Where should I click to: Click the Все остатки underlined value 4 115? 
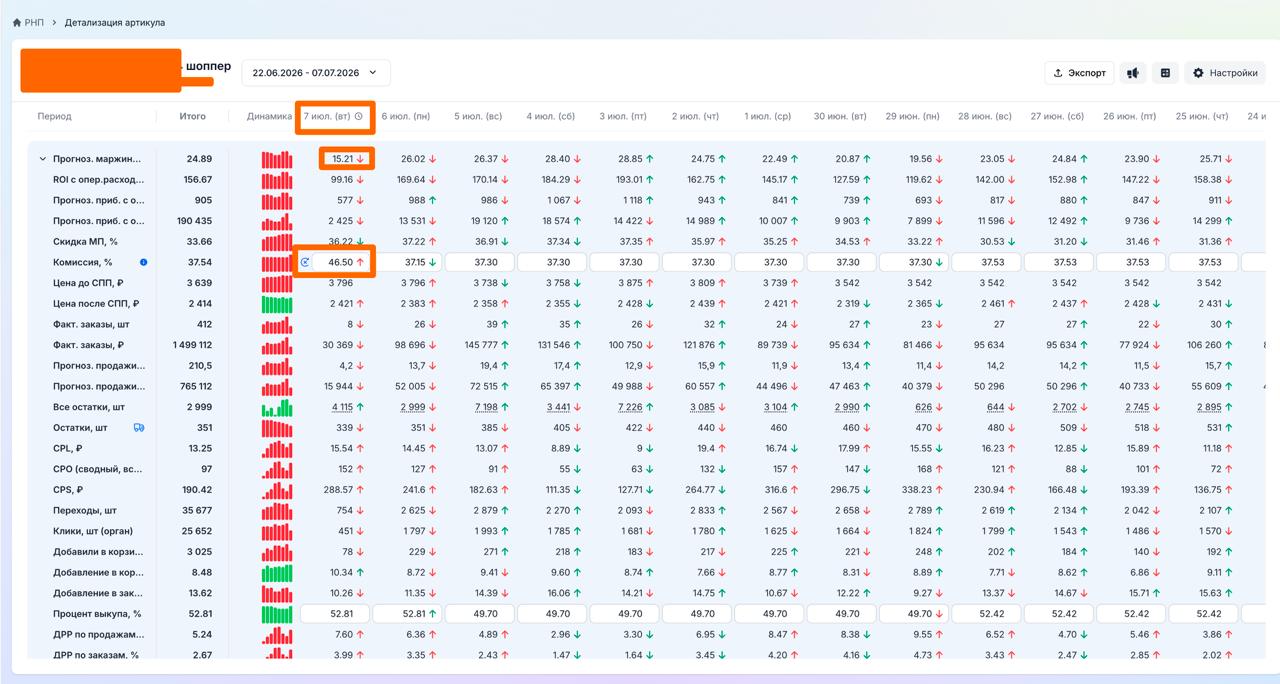(343, 407)
